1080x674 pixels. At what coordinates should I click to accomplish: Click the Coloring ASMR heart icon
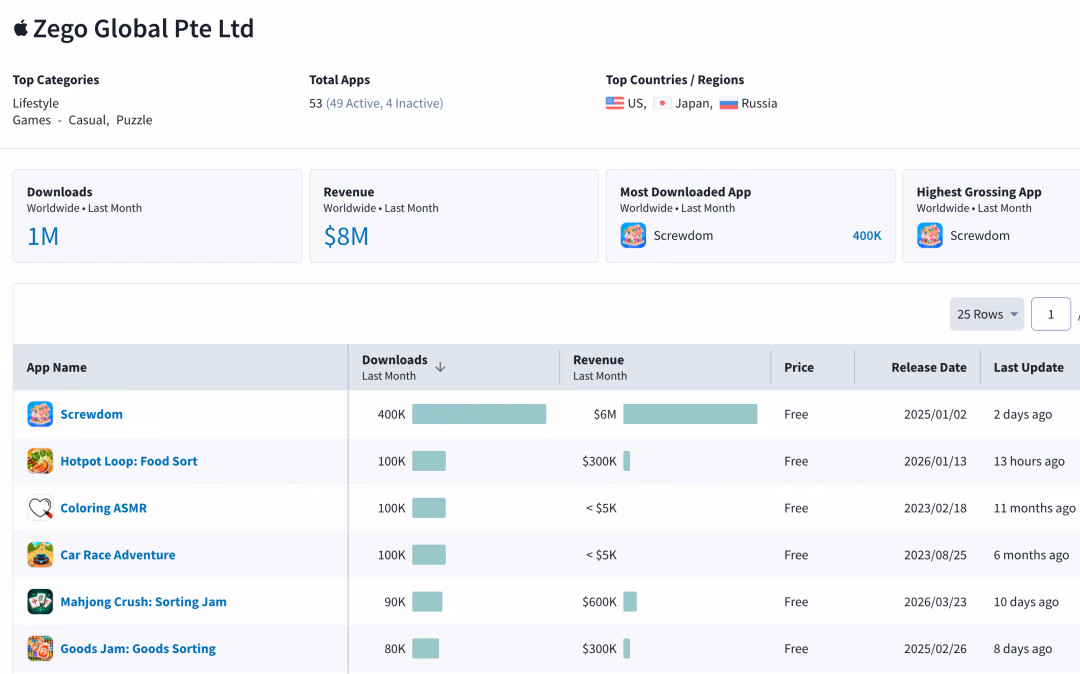(x=40, y=508)
